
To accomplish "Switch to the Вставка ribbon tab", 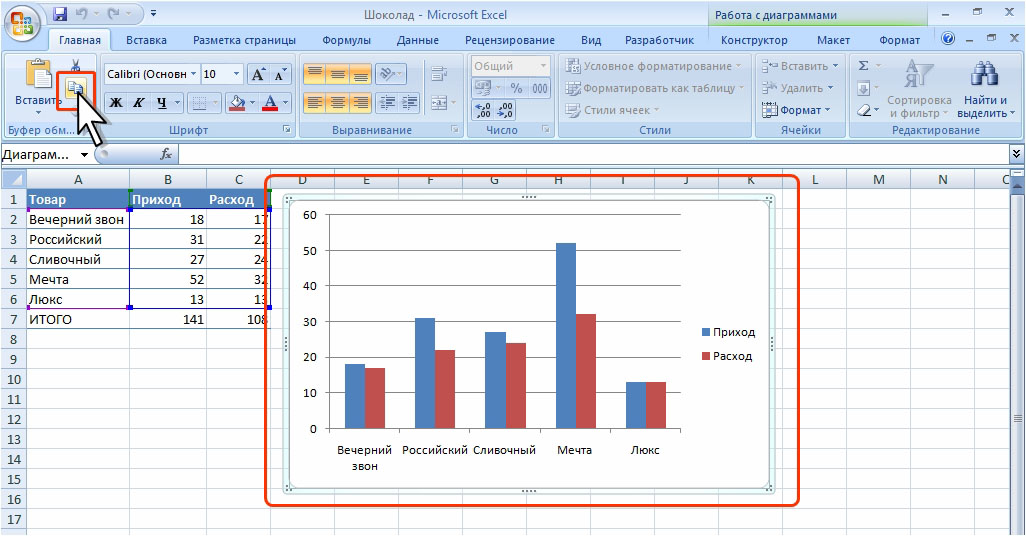I will pos(146,40).
